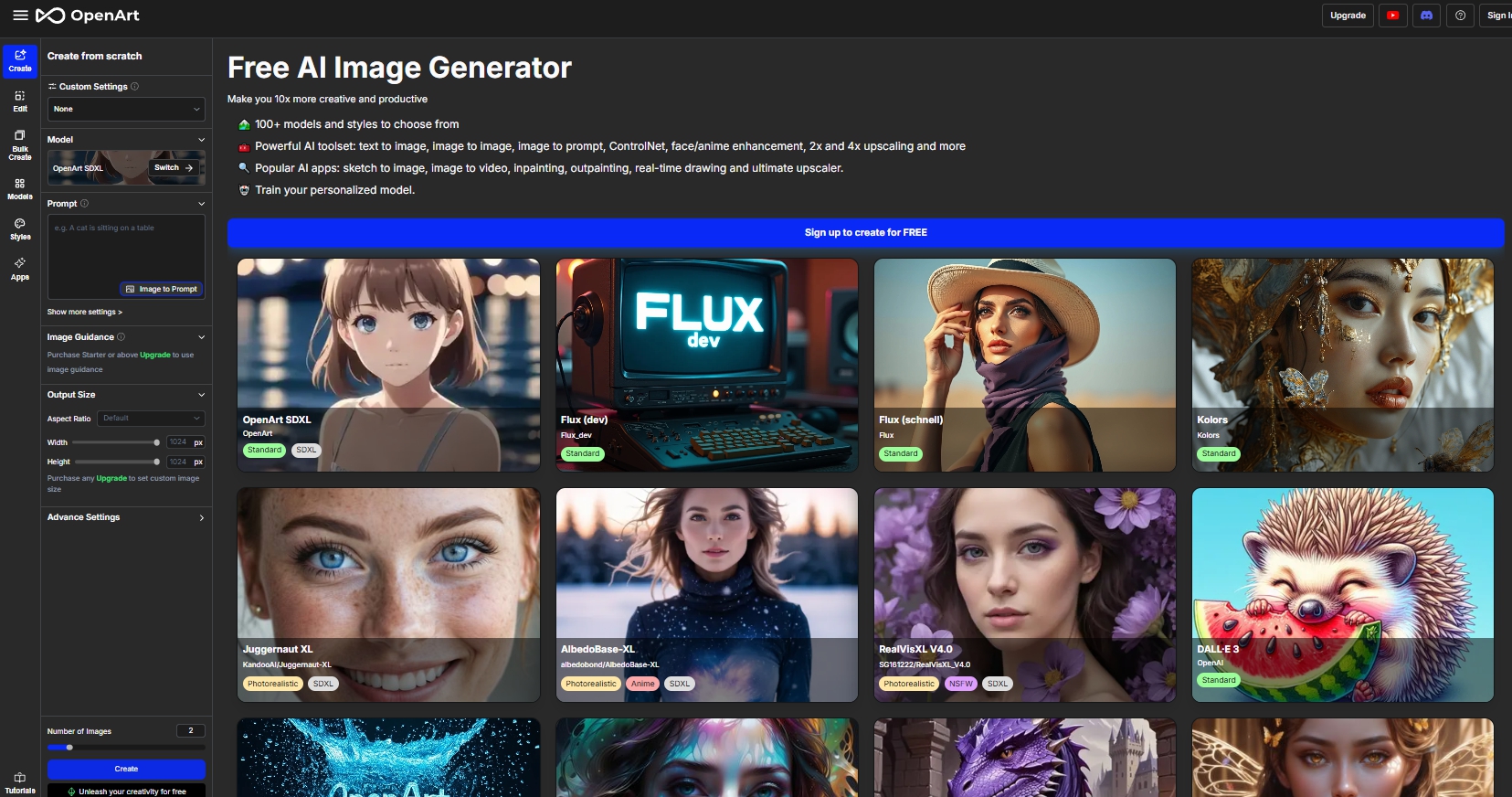Select the AlbedoBase-XL model card
Screen dimensions: 1512x797
[706, 595]
